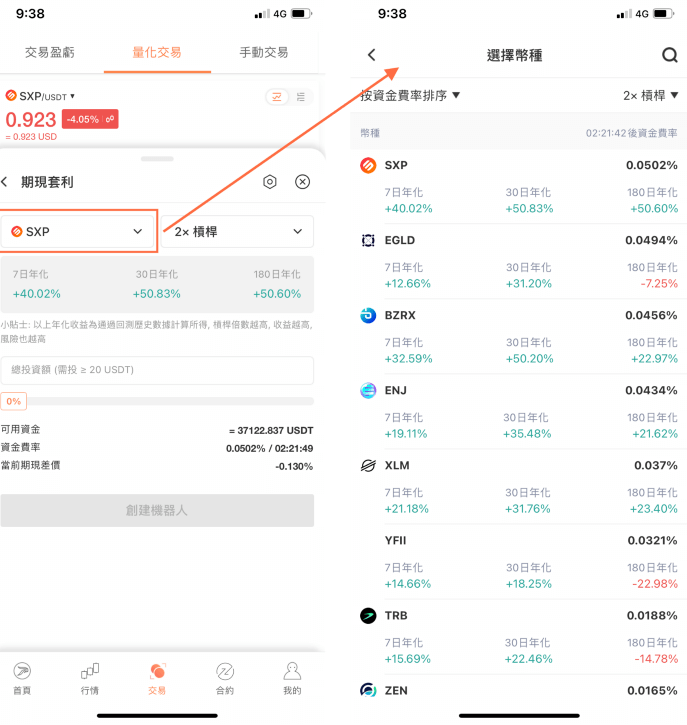Viewport: 687px width, 725px height.
Task: Tap the 02:21:42後資金費率 column header
Action: (632, 133)
